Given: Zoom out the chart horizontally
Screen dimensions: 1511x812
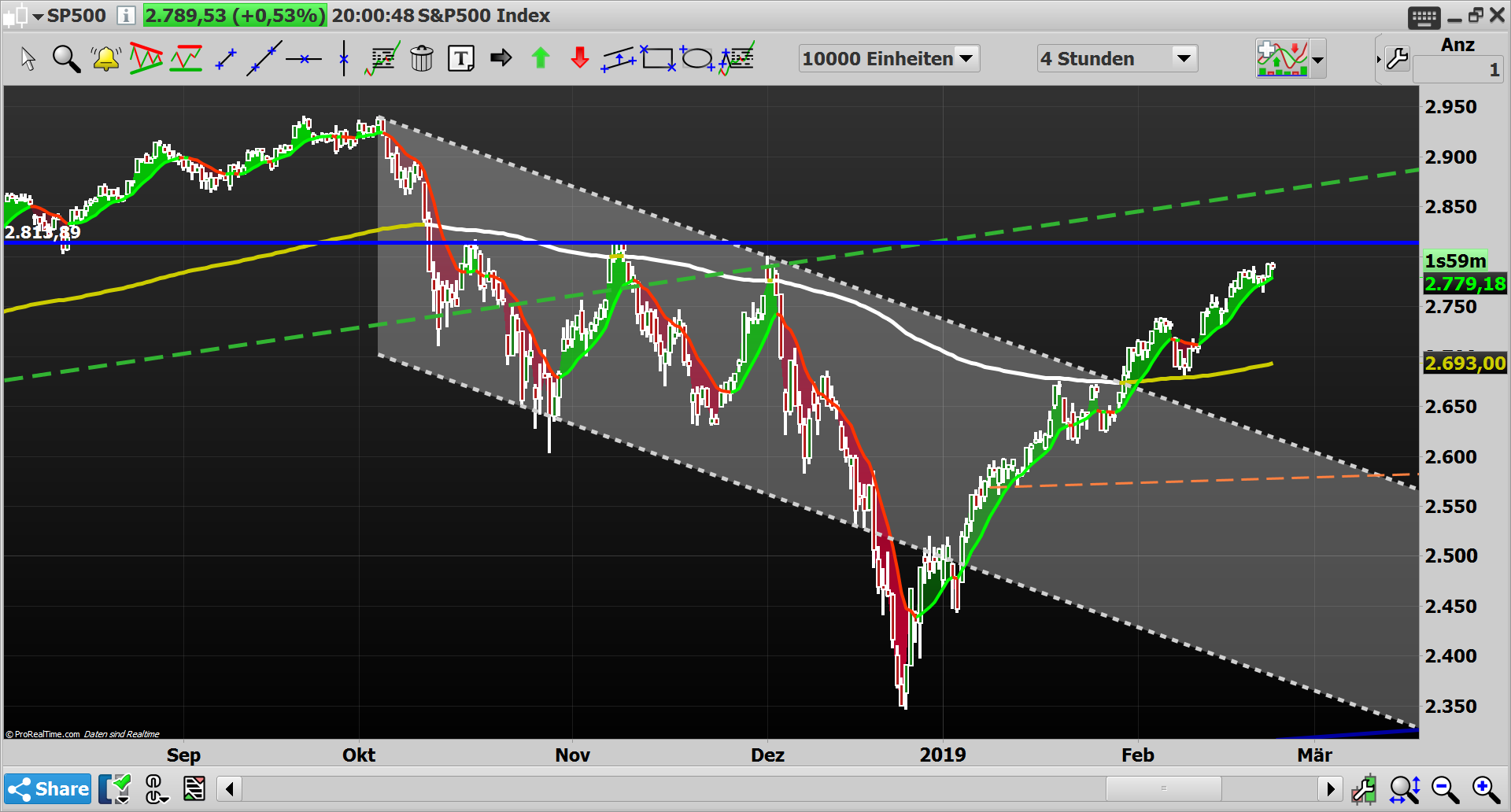Looking at the screenshot, I should pos(1446,789).
